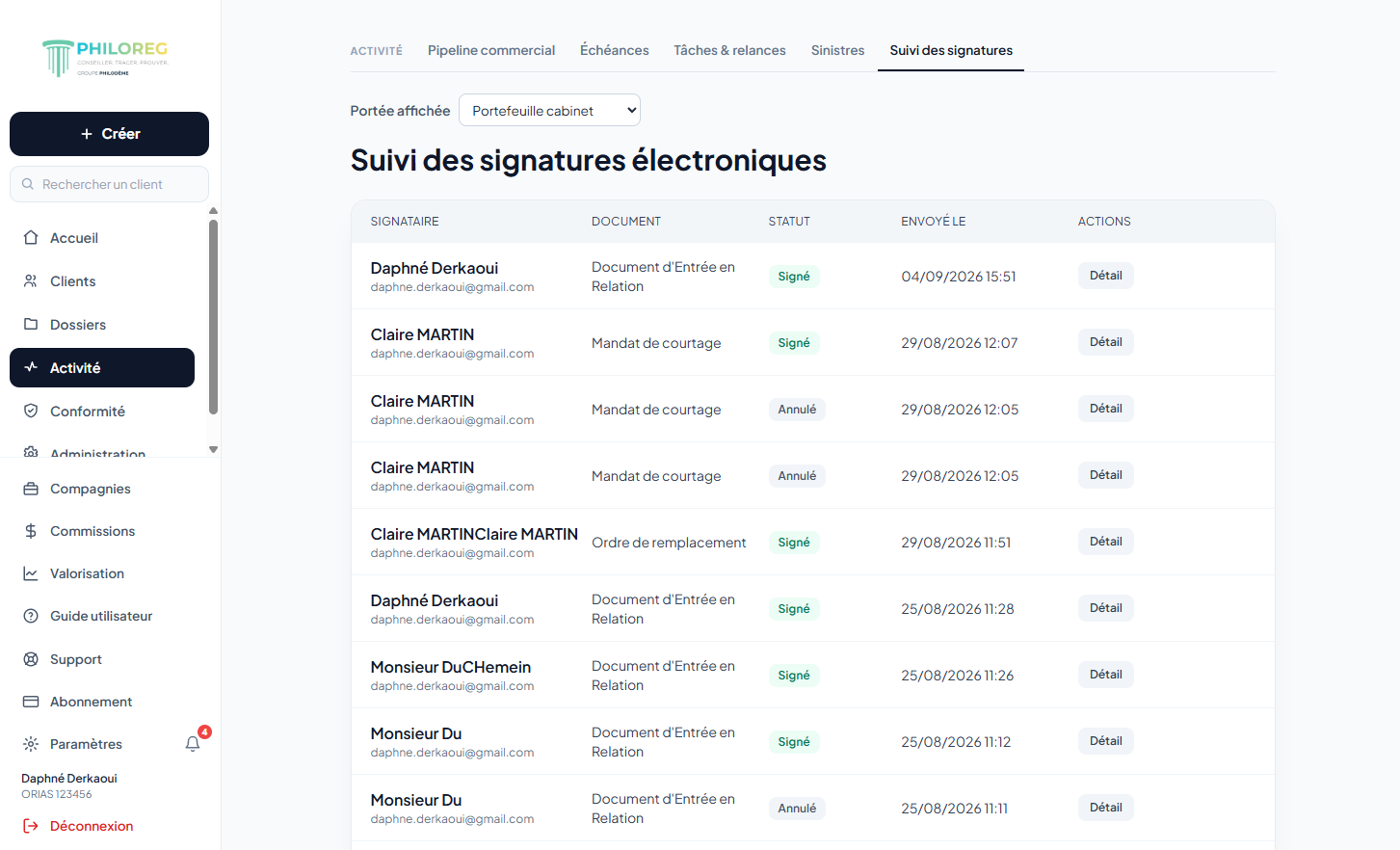Click the STATUT column header

pyautogui.click(x=789, y=222)
